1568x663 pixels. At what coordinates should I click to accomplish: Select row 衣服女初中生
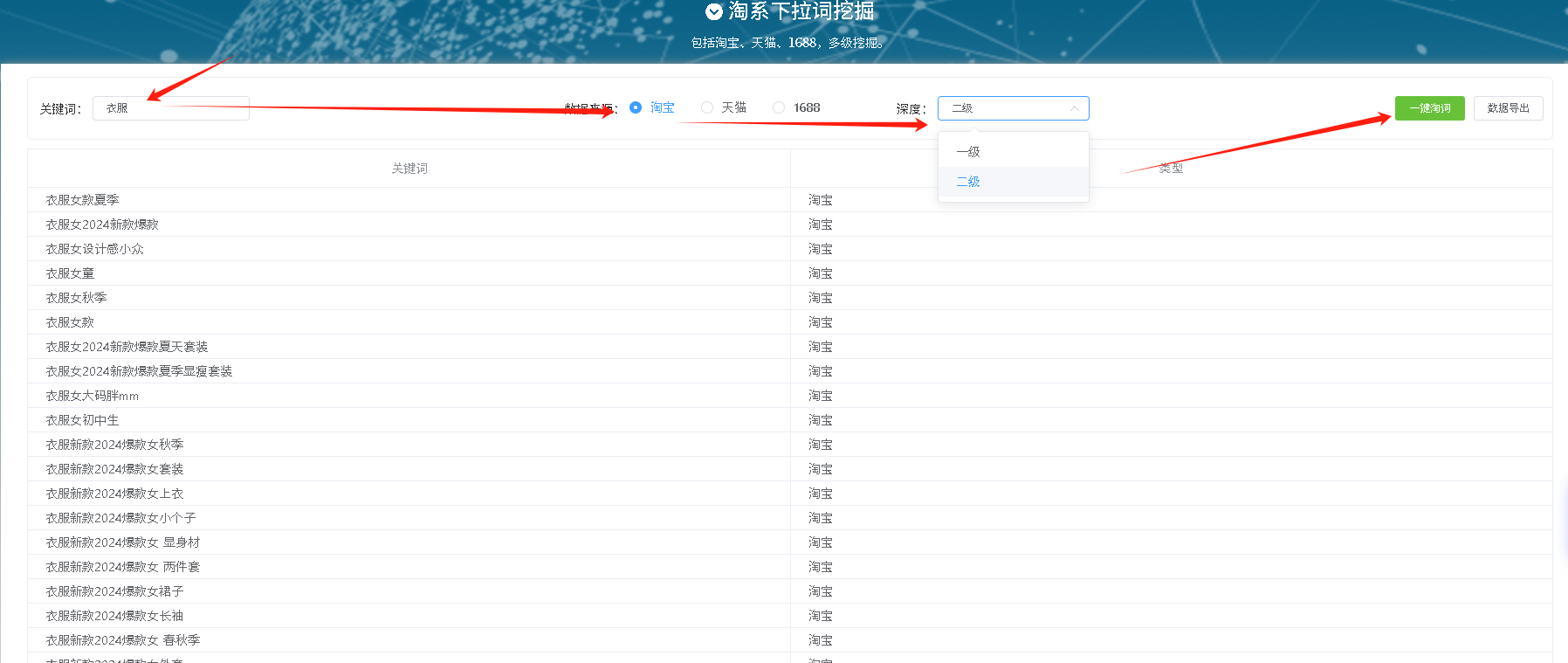pos(789,420)
